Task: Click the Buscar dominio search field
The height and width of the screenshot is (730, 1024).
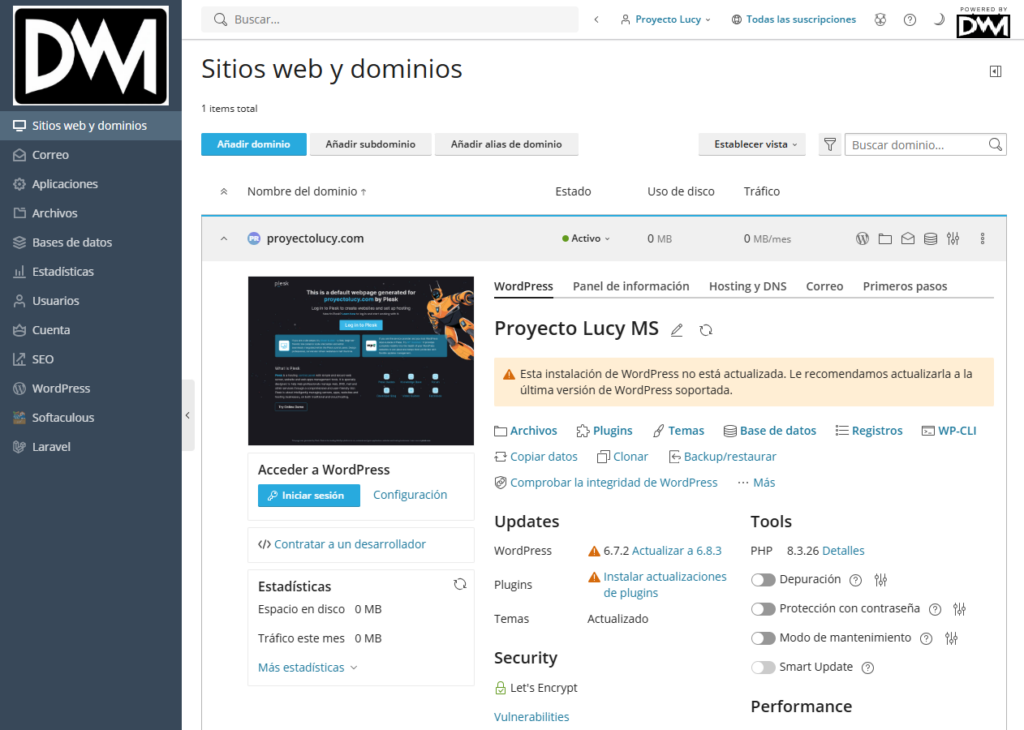Action: click(917, 145)
